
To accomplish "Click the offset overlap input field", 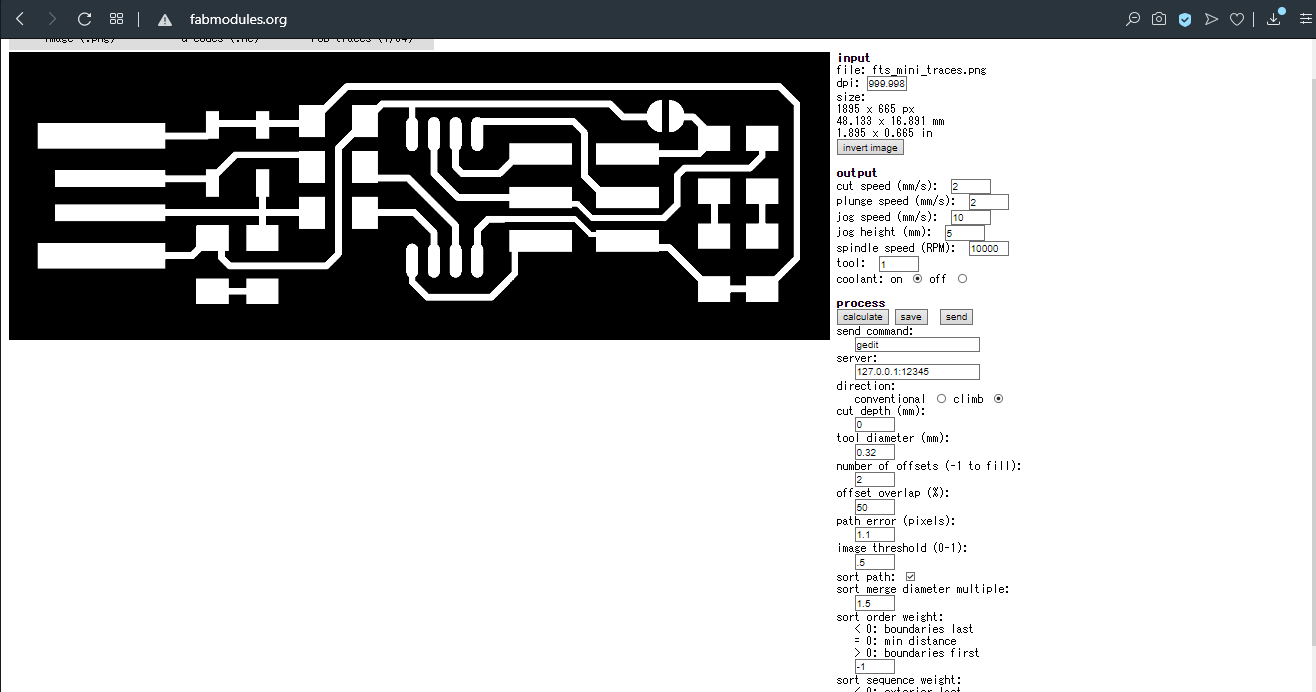I will (875, 507).
